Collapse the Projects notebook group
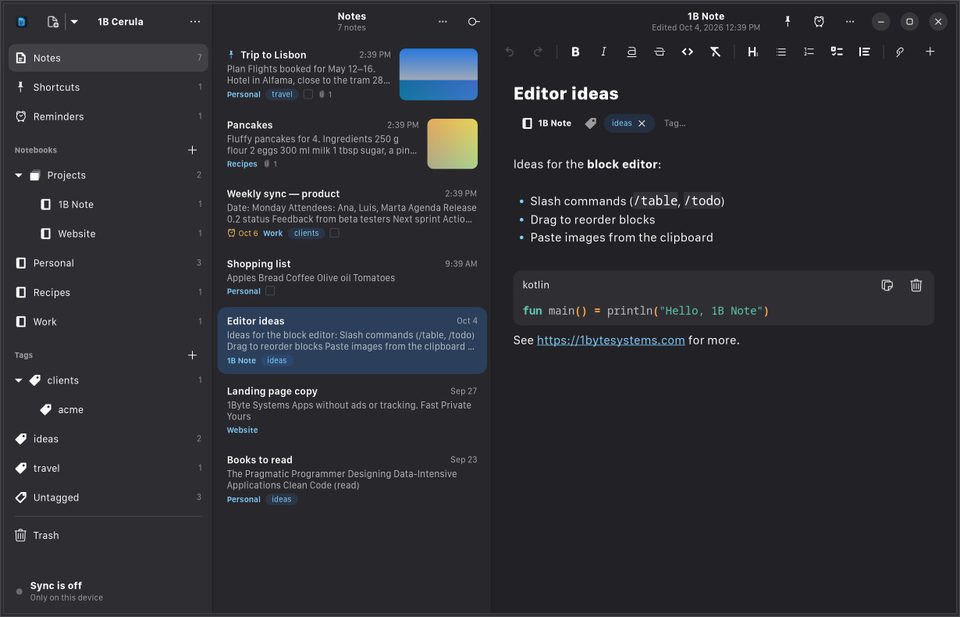 (x=18, y=176)
